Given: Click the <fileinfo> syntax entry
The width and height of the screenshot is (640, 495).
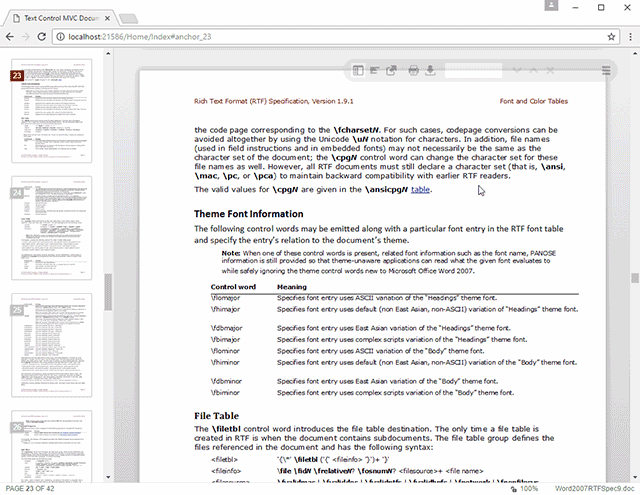Looking at the screenshot, I should (x=226, y=471).
